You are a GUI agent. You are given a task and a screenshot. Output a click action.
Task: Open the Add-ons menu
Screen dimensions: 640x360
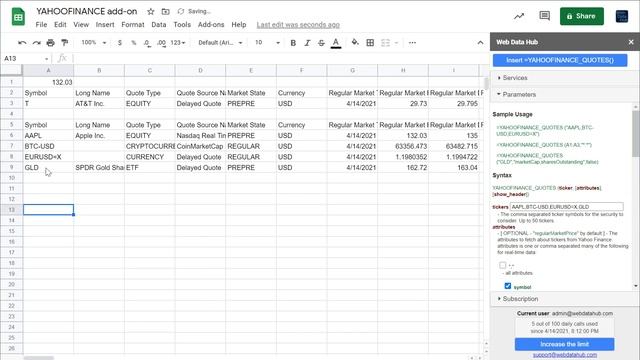(x=211, y=24)
